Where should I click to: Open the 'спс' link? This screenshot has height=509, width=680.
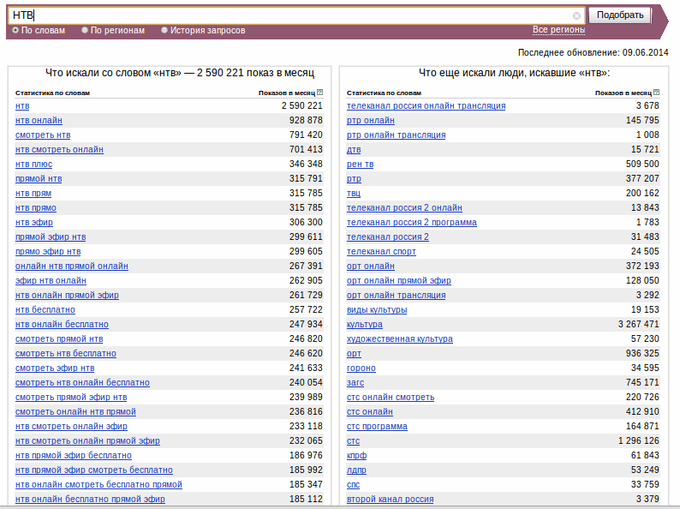click(353, 485)
